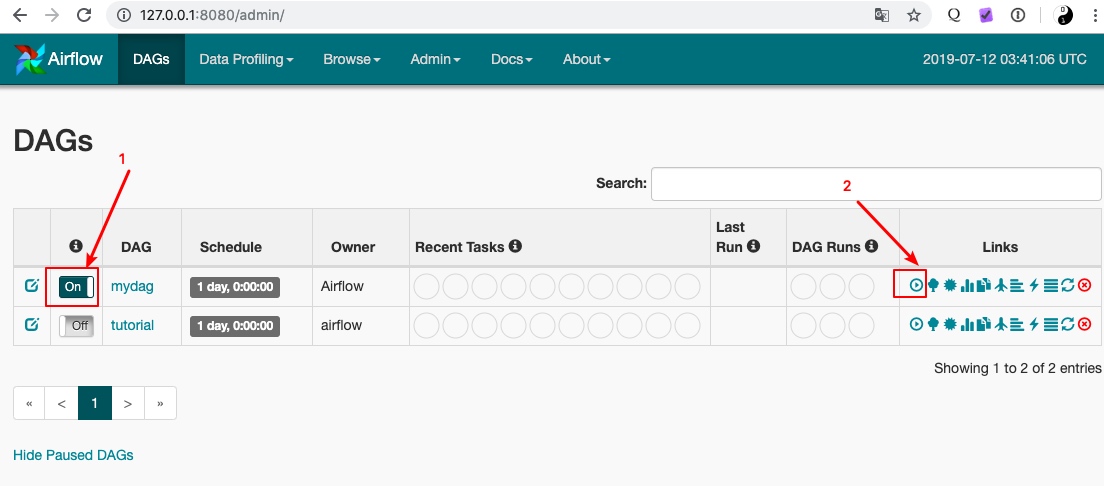1104x486 pixels.
Task: Open Landing Times plane icon for tutorial
Action: coord(1001,324)
